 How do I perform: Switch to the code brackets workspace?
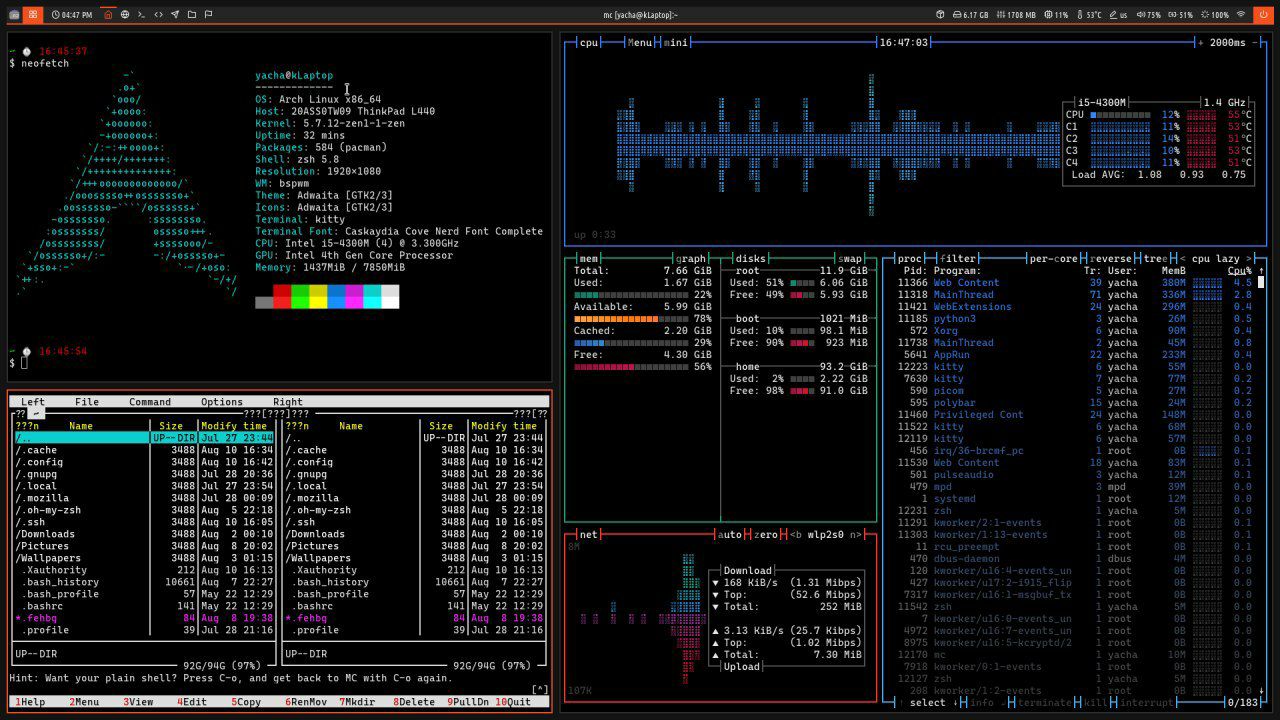pyautogui.click(x=159, y=15)
